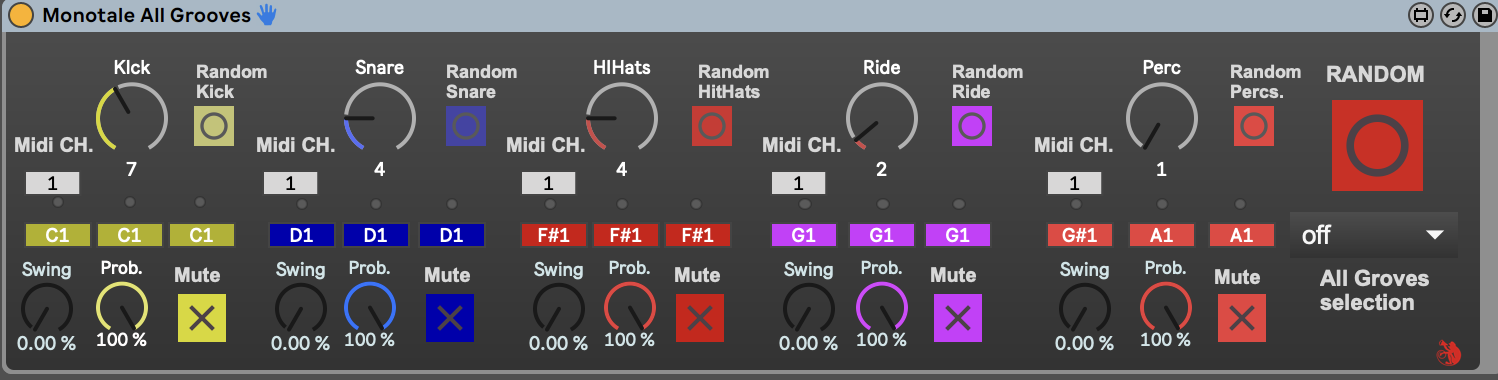The height and width of the screenshot is (380, 1498).
Task: Click the Kick Swing knob
Action: (47, 308)
